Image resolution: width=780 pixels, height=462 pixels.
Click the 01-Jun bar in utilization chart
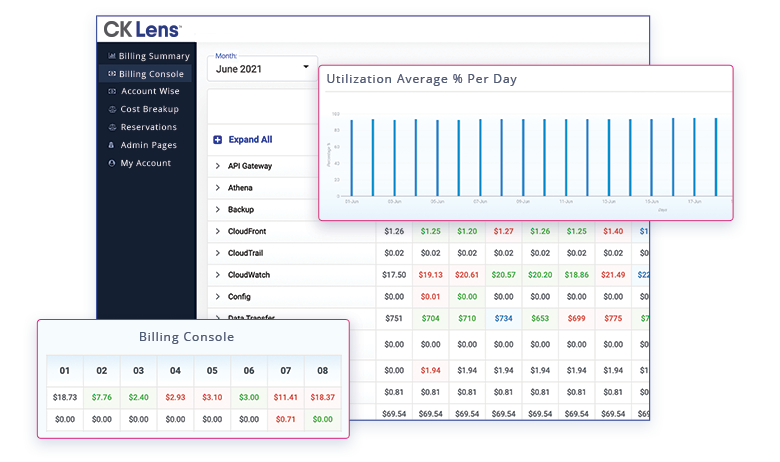352,158
